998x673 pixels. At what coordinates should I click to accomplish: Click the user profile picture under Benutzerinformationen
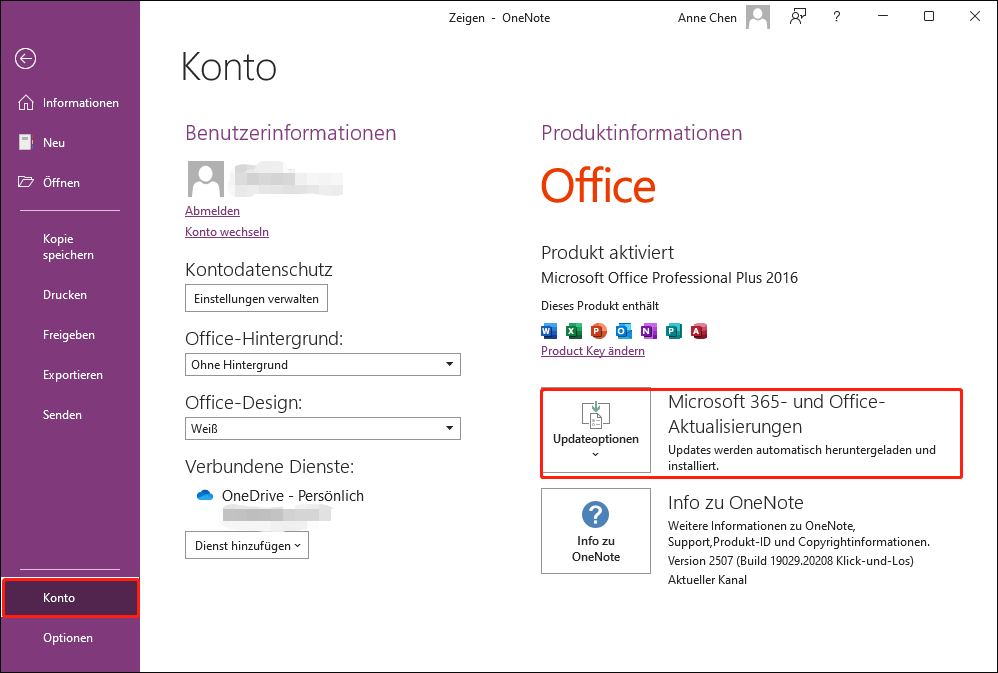[206, 179]
